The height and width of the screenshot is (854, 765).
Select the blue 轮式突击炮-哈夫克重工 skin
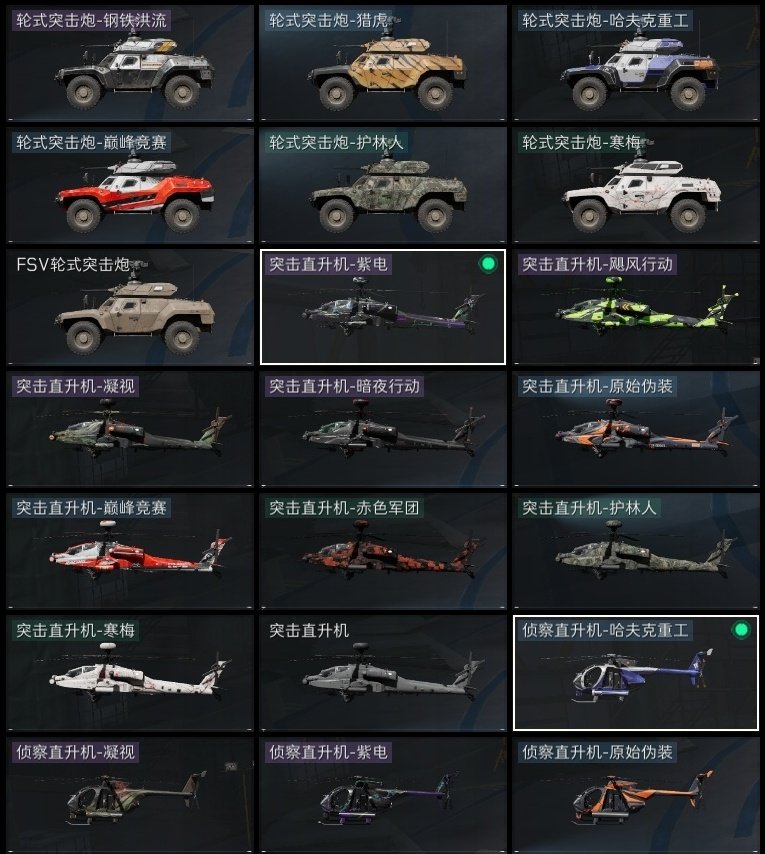[x=636, y=63]
